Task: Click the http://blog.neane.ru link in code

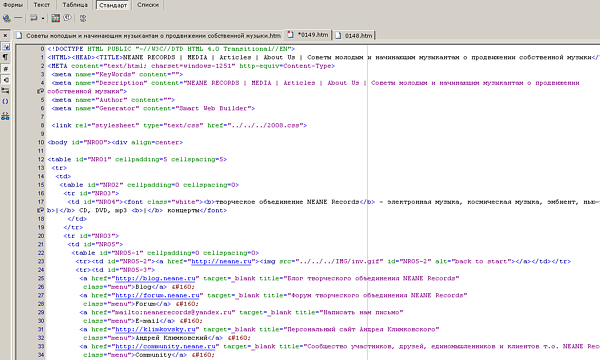Action: [155, 278]
